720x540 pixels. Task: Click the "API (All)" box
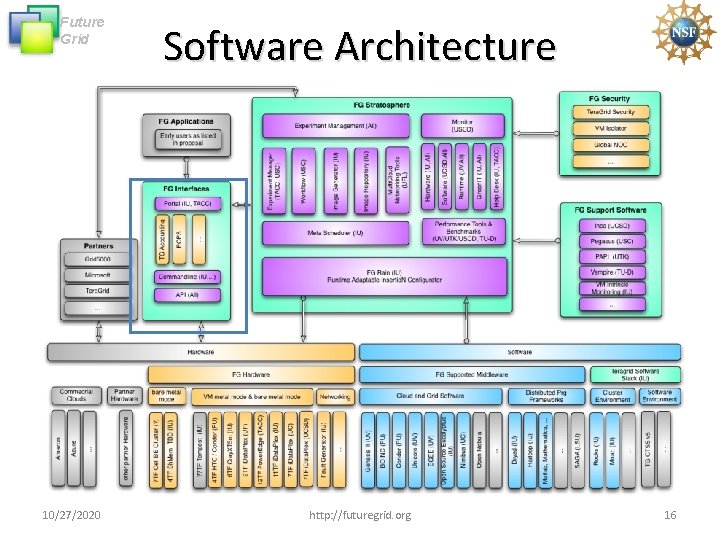coord(187,295)
